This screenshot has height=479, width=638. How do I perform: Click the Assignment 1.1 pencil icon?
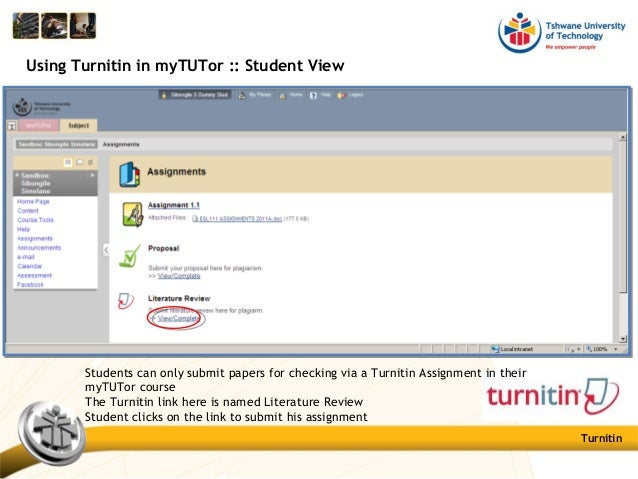(133, 214)
